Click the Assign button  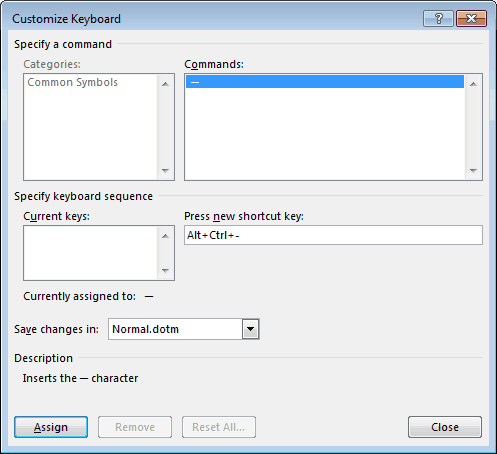pos(51,427)
